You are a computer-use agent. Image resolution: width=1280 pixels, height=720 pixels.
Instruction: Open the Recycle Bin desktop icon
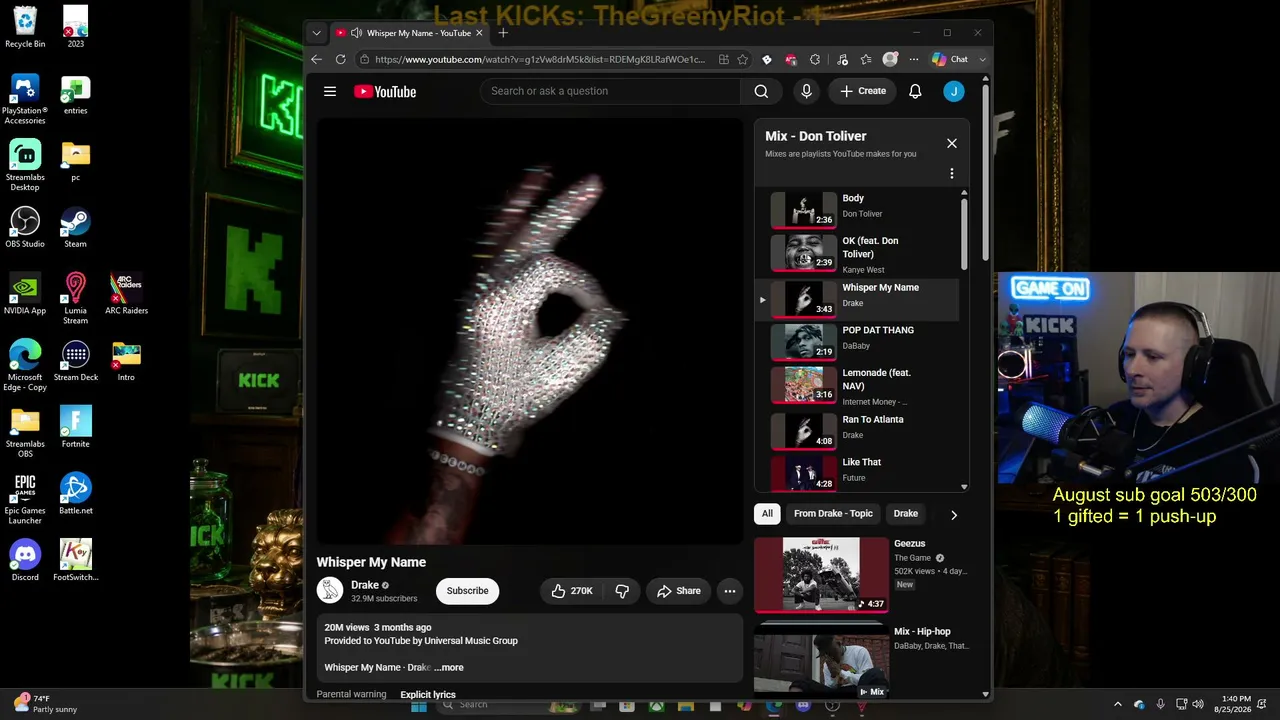coord(25,27)
